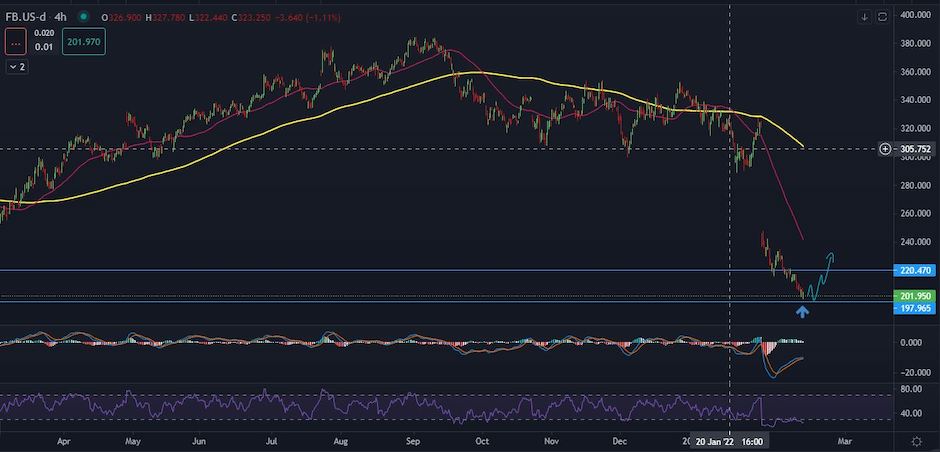Click the 201.950 current price label
This screenshot has width=940, height=452.
(x=915, y=297)
